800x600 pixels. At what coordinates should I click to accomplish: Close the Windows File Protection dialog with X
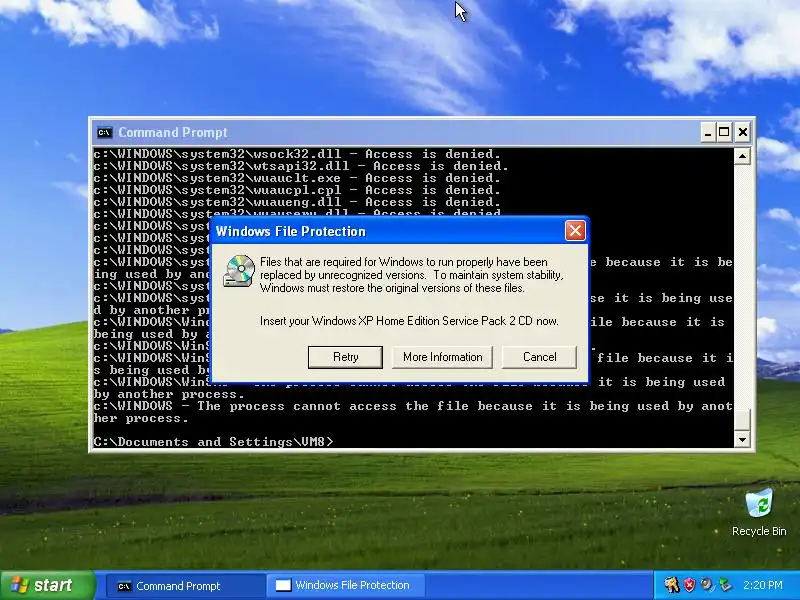[x=575, y=231]
